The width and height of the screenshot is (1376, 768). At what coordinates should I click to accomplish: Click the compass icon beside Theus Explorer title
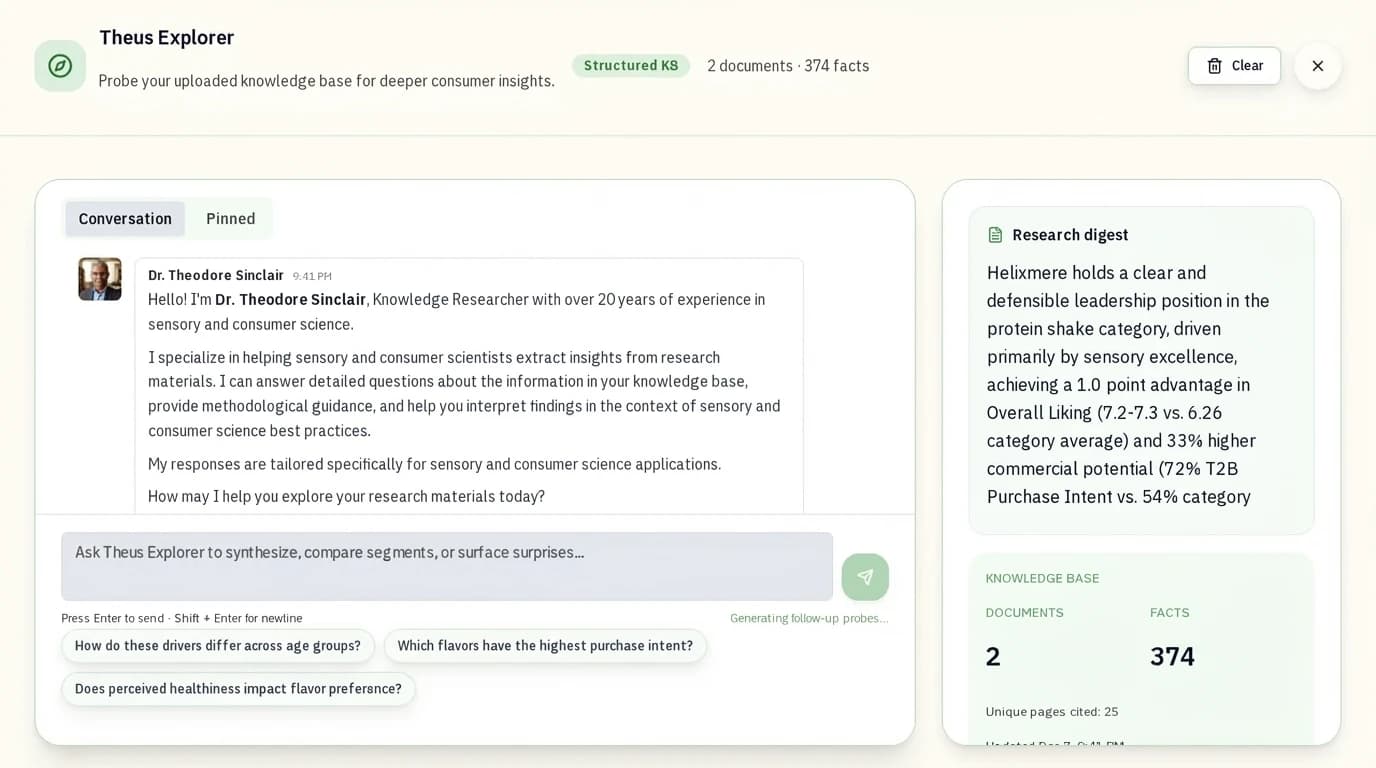[x=60, y=65]
